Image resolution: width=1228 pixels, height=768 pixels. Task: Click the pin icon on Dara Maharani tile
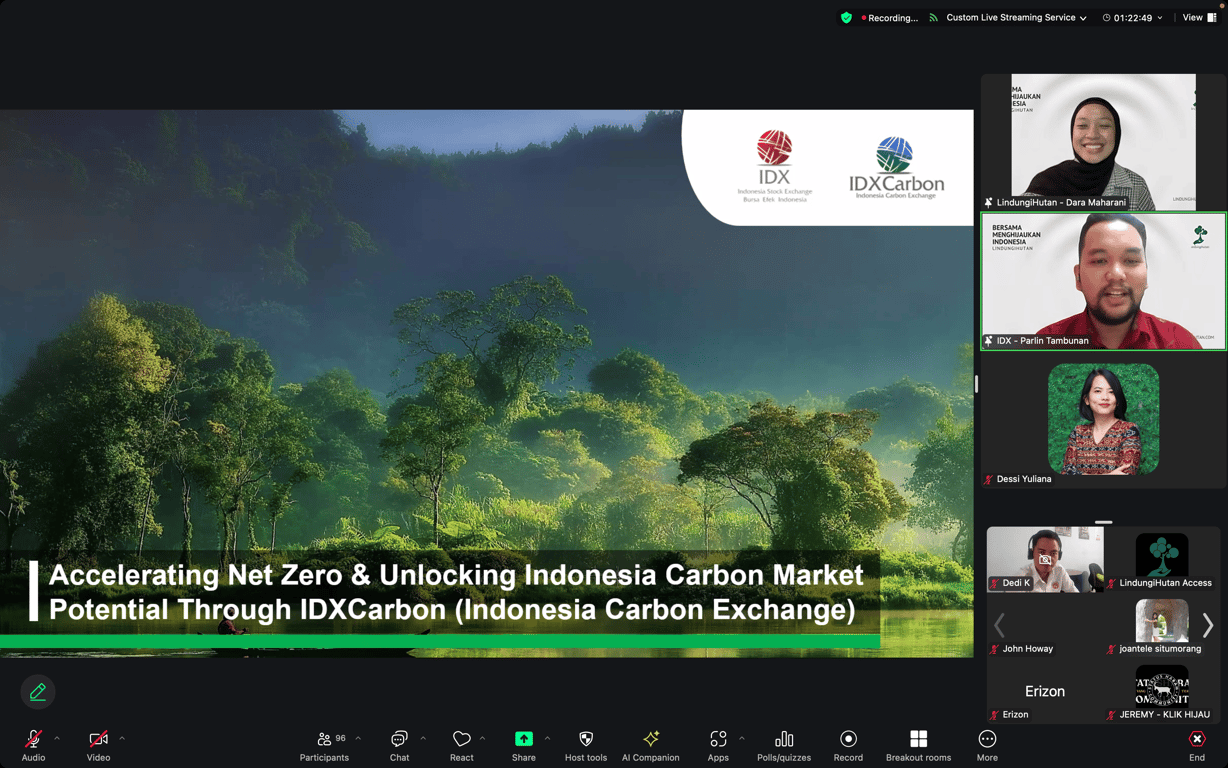[989, 203]
